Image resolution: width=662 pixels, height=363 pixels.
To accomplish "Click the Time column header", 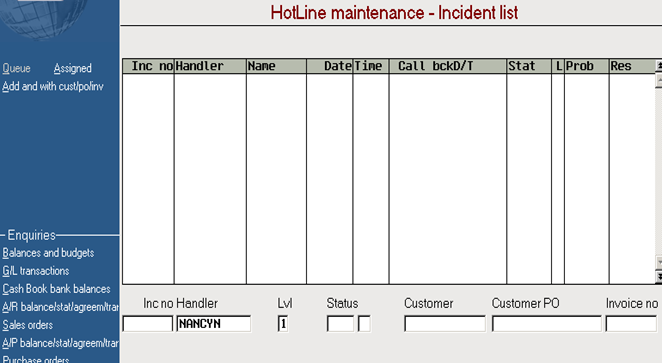I will coord(371,66).
